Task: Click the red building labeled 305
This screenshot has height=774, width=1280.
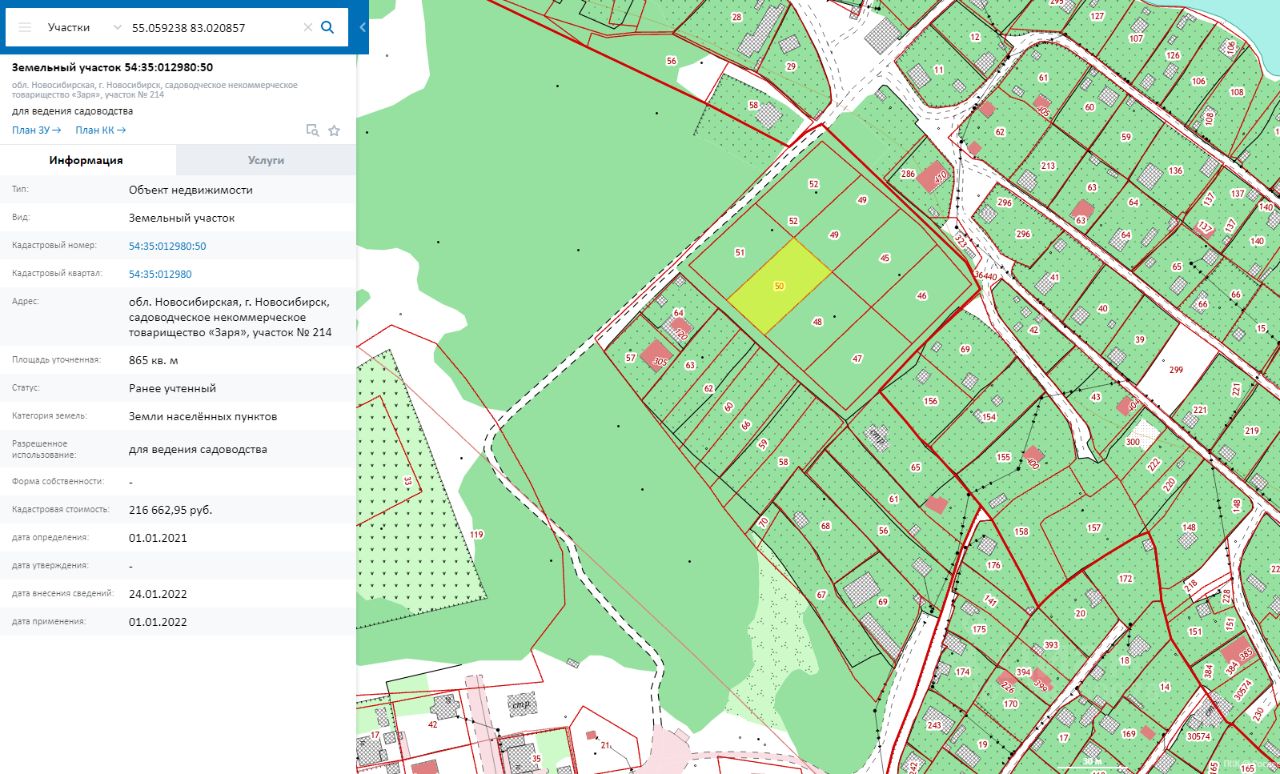Action: 657,358
